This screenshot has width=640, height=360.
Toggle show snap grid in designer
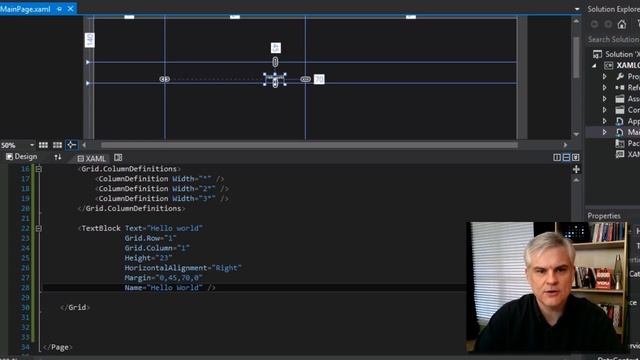pyautogui.click(x=43, y=145)
